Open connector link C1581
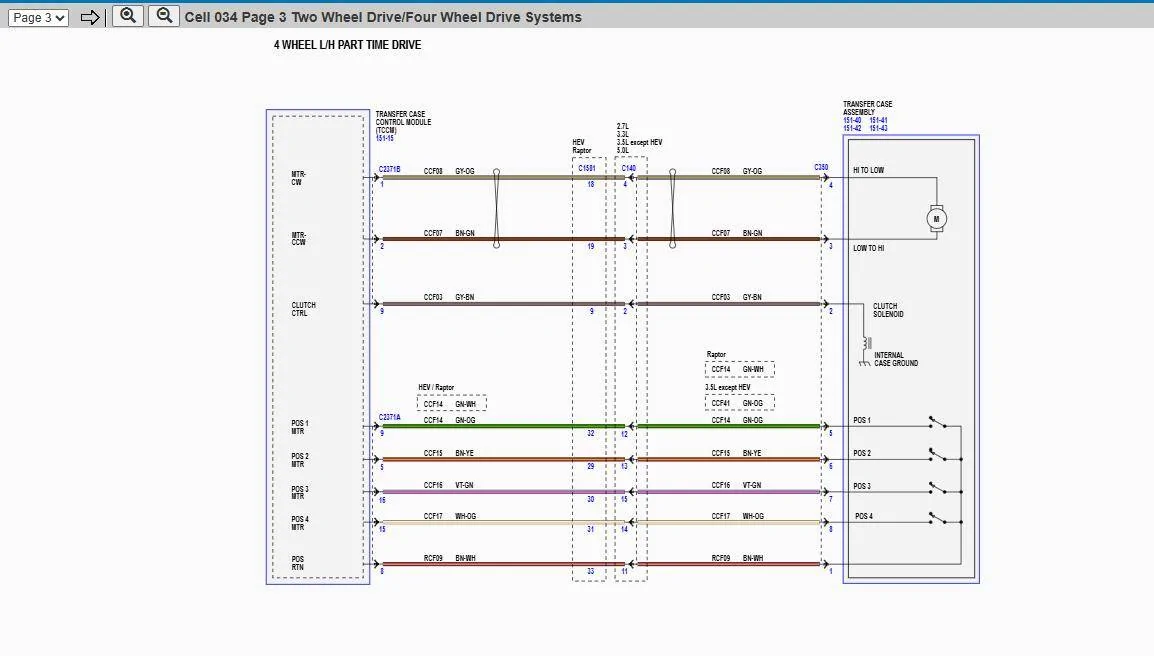The image size is (1154, 656). [x=587, y=169]
